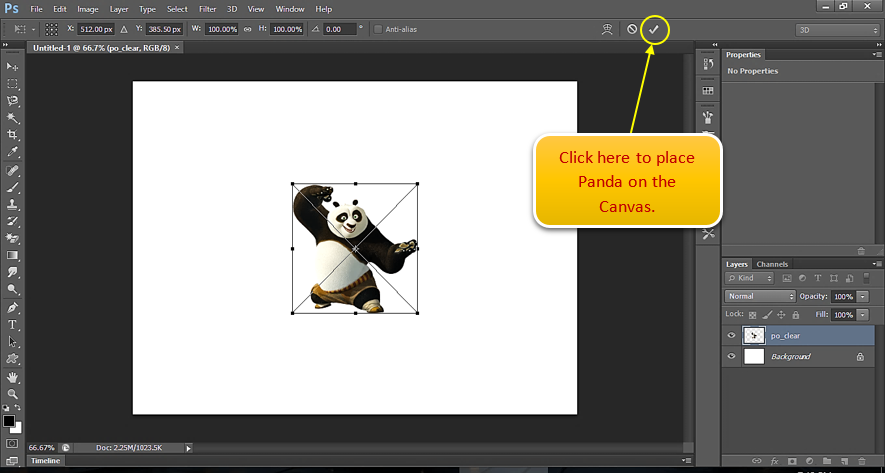Screen dimensions: 885x473
Task: Select the History Brush tool
Action: coord(12,221)
